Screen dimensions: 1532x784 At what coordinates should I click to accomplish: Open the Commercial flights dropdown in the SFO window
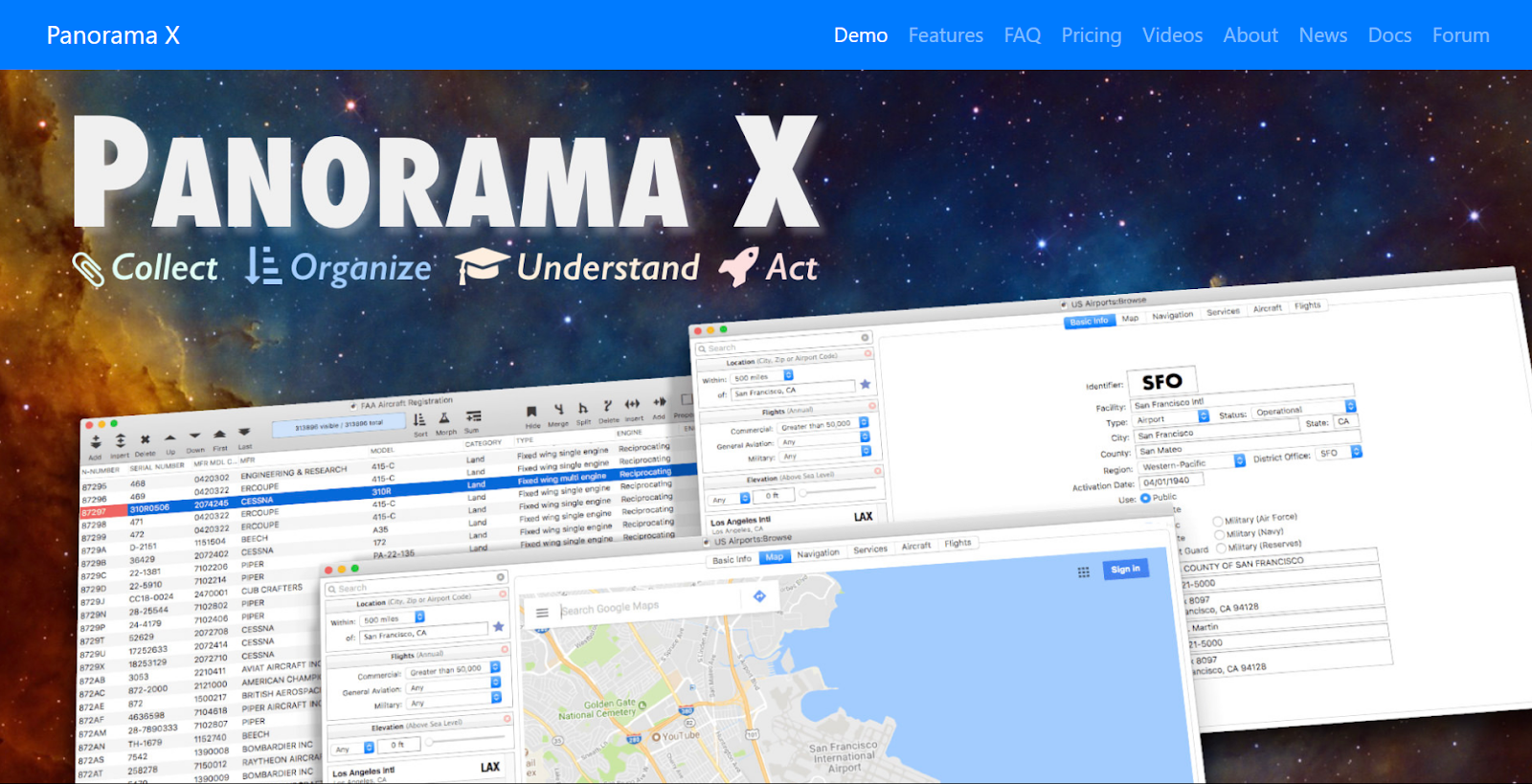(x=822, y=424)
